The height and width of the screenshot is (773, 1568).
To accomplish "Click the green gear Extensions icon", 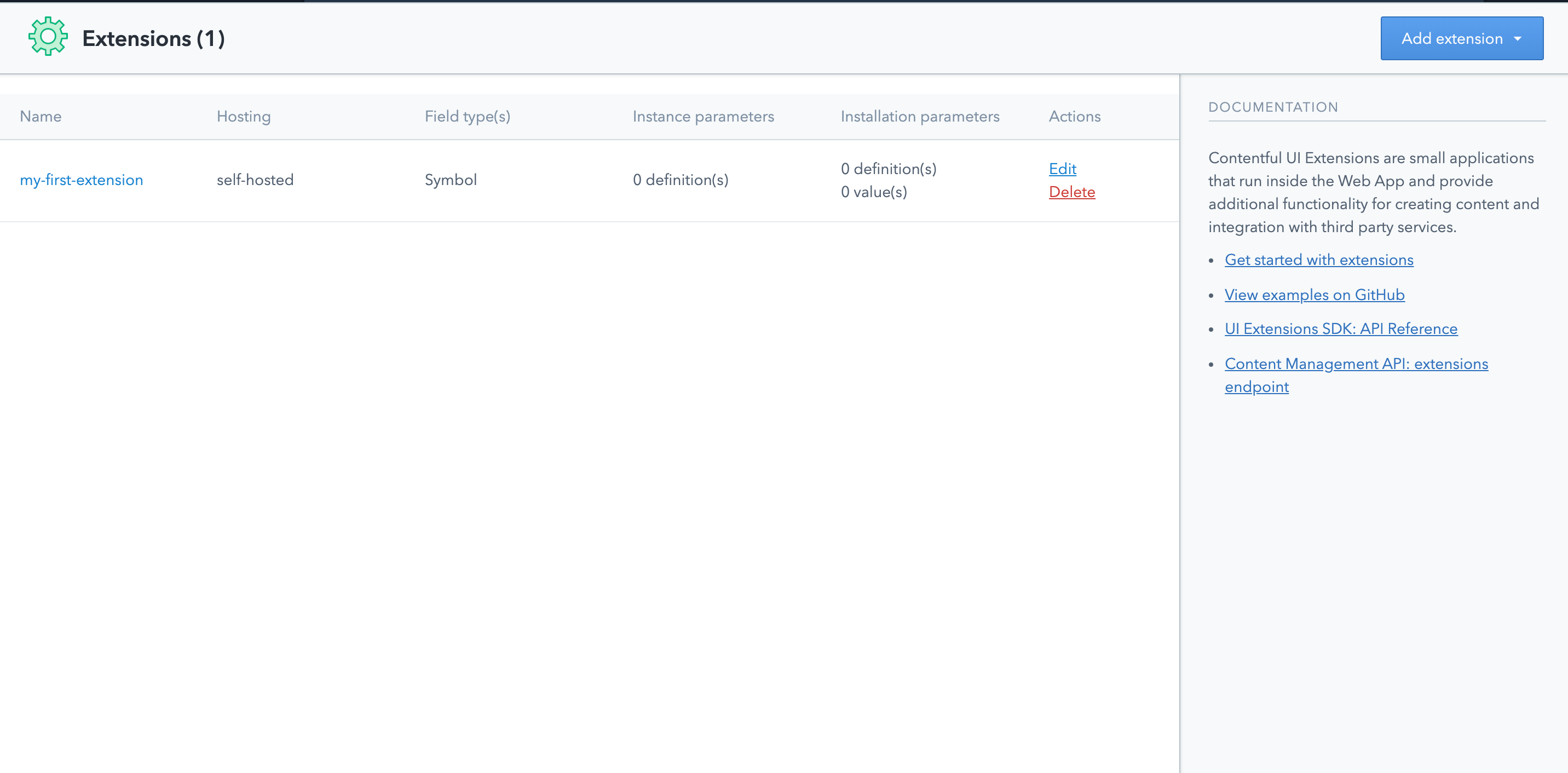I will pos(48,37).
